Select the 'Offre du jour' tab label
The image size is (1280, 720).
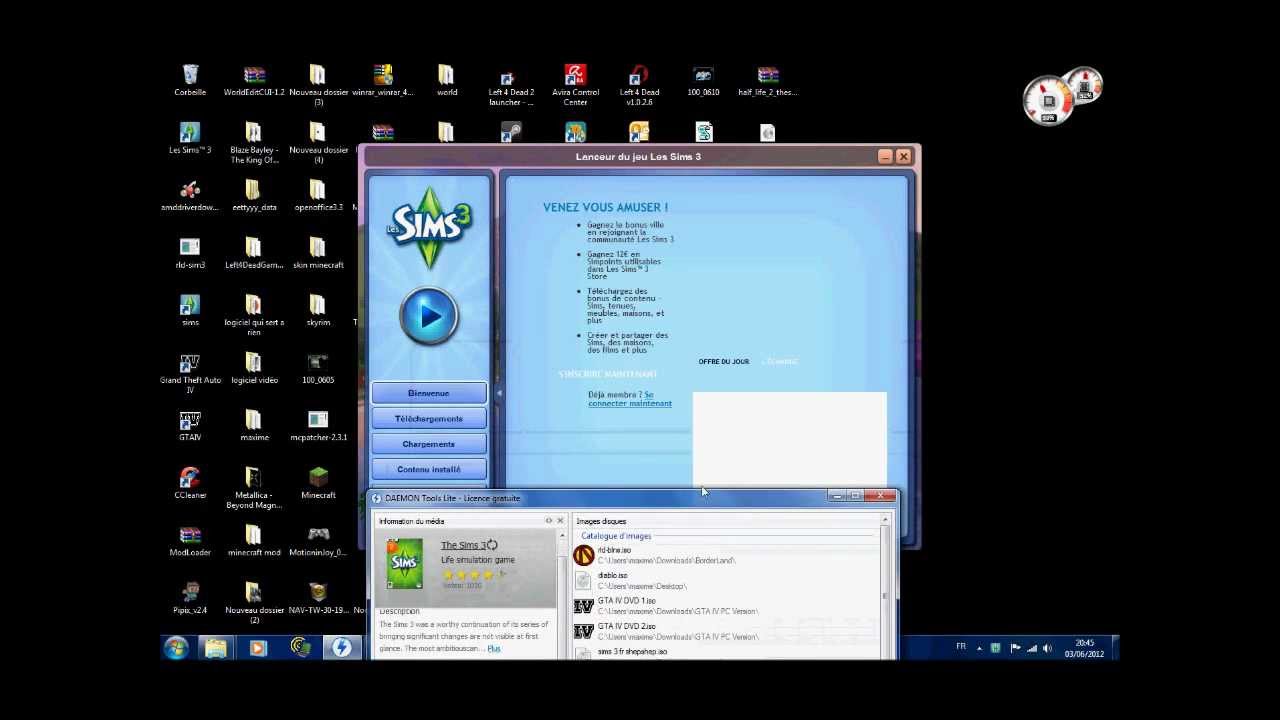click(723, 361)
